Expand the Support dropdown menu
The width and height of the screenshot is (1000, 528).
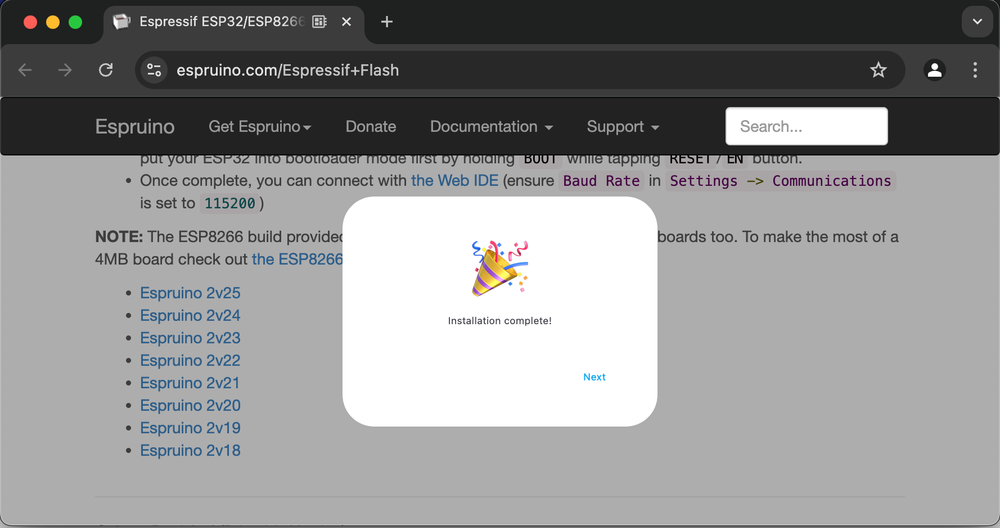coord(622,126)
